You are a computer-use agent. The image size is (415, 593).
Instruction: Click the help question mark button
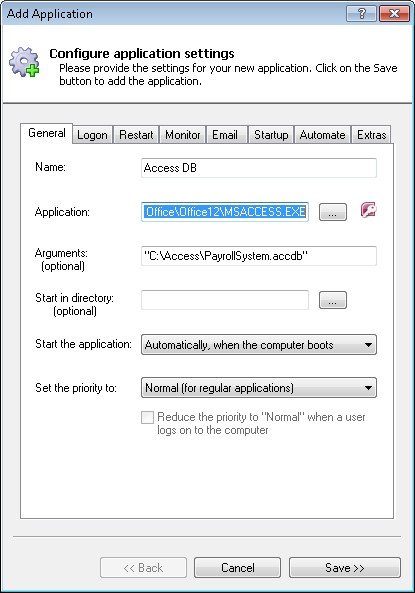click(x=361, y=14)
